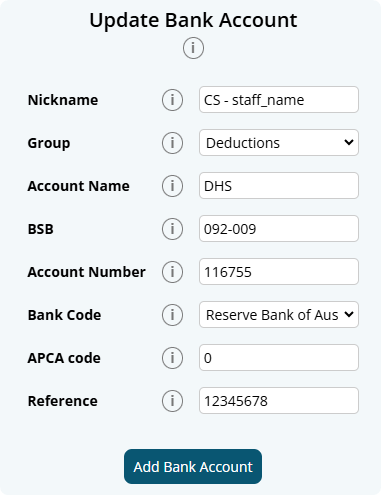
Task: Focus the APCA code input field
Action: coord(279,358)
